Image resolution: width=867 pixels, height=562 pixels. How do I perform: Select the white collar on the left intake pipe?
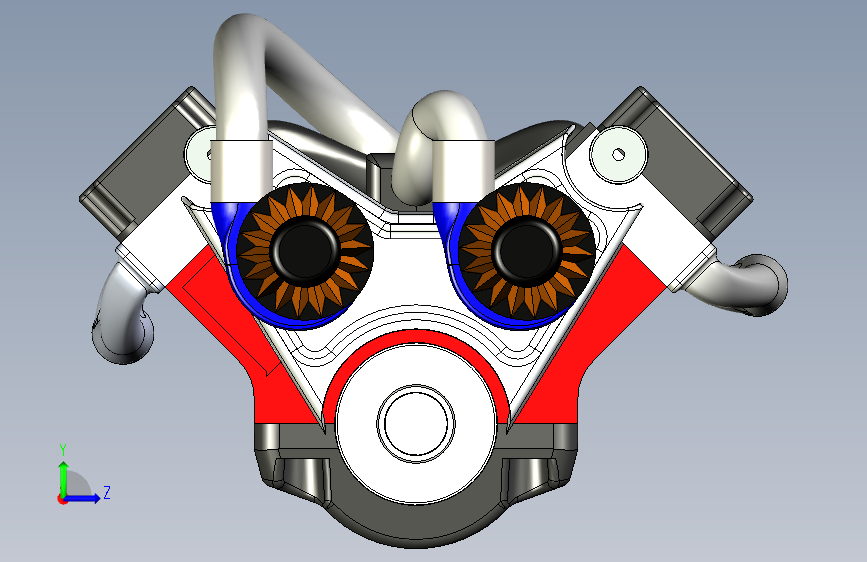tap(241, 170)
